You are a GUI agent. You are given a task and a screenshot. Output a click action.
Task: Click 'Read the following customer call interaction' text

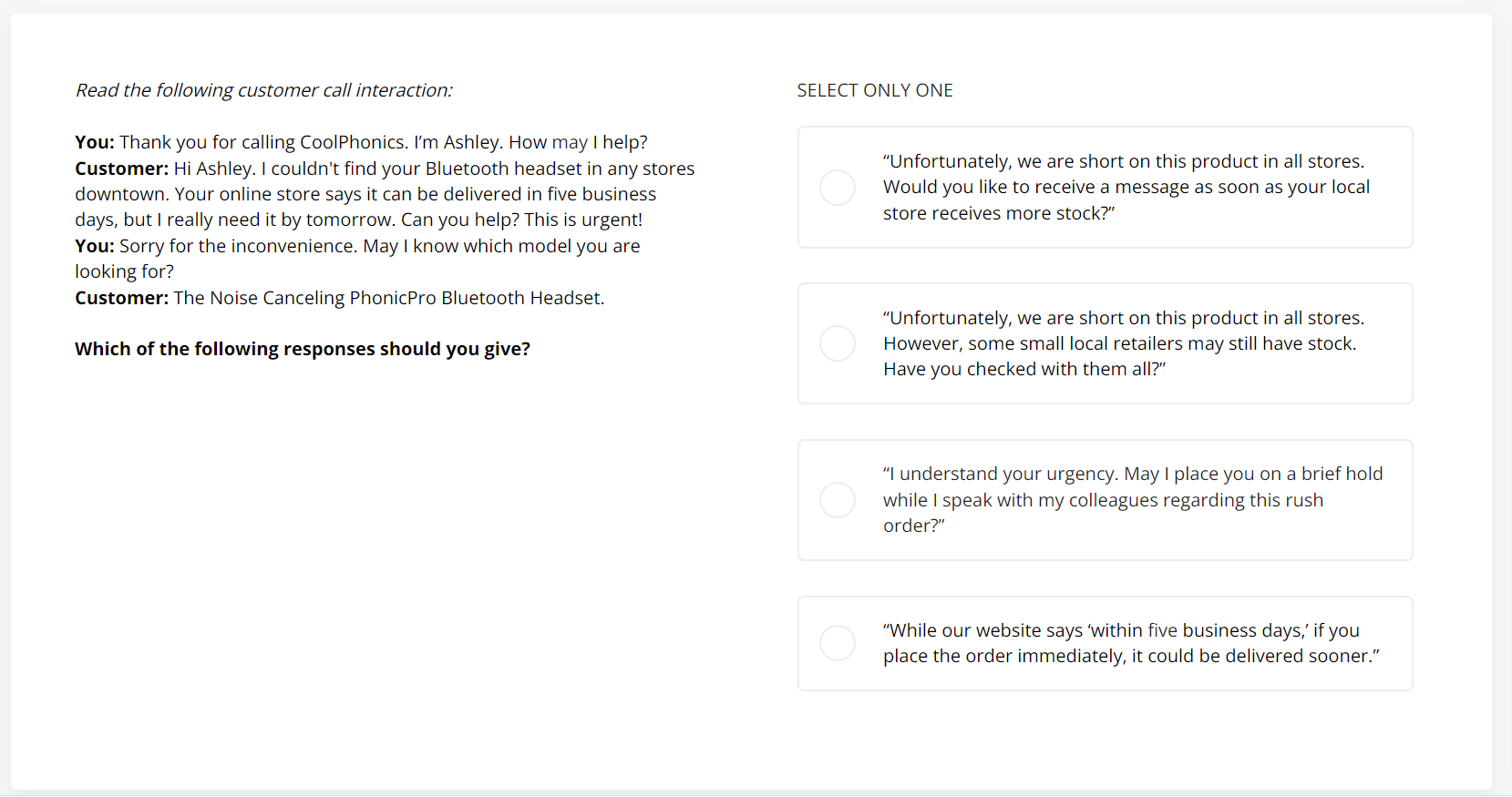click(263, 90)
